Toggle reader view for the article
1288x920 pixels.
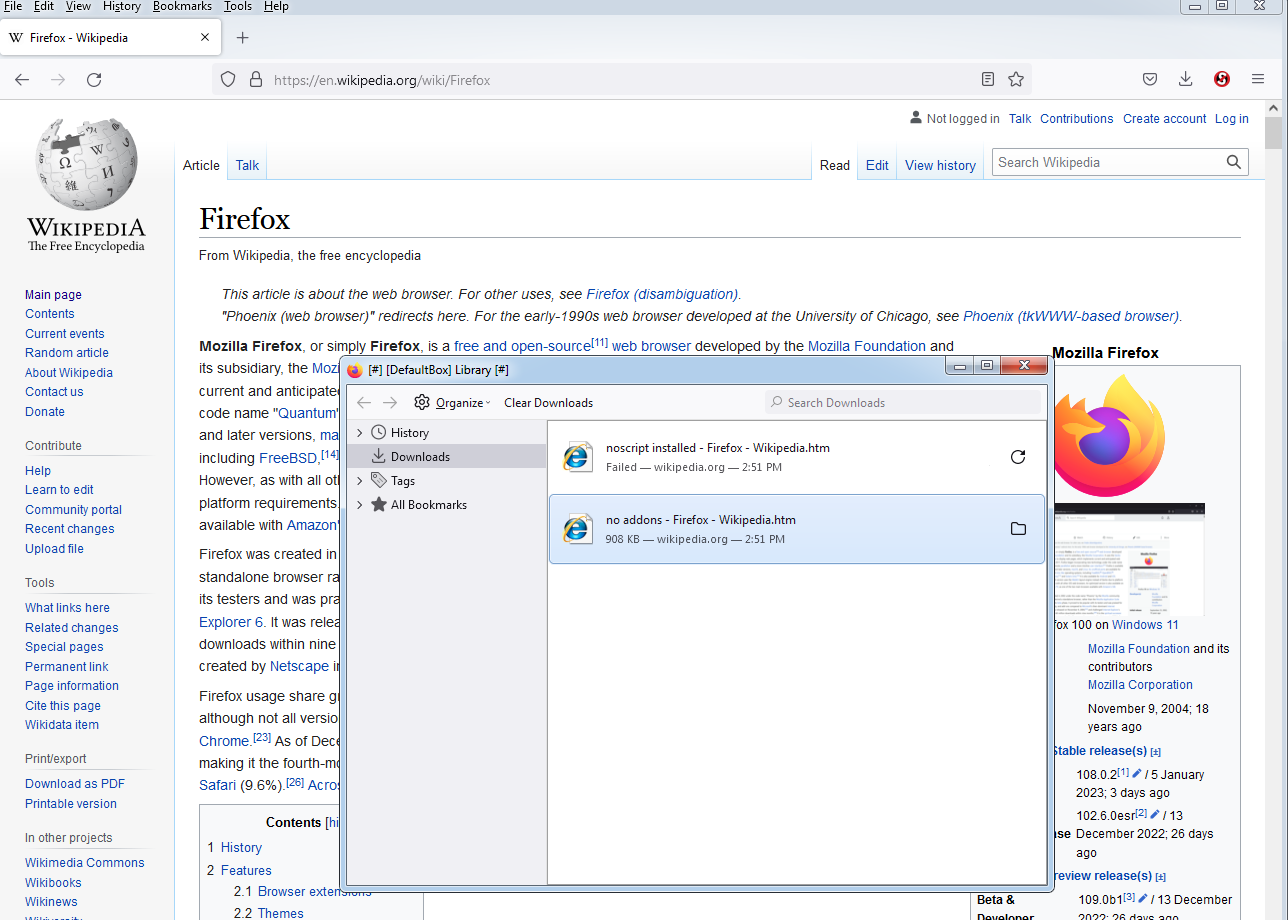coord(987,78)
